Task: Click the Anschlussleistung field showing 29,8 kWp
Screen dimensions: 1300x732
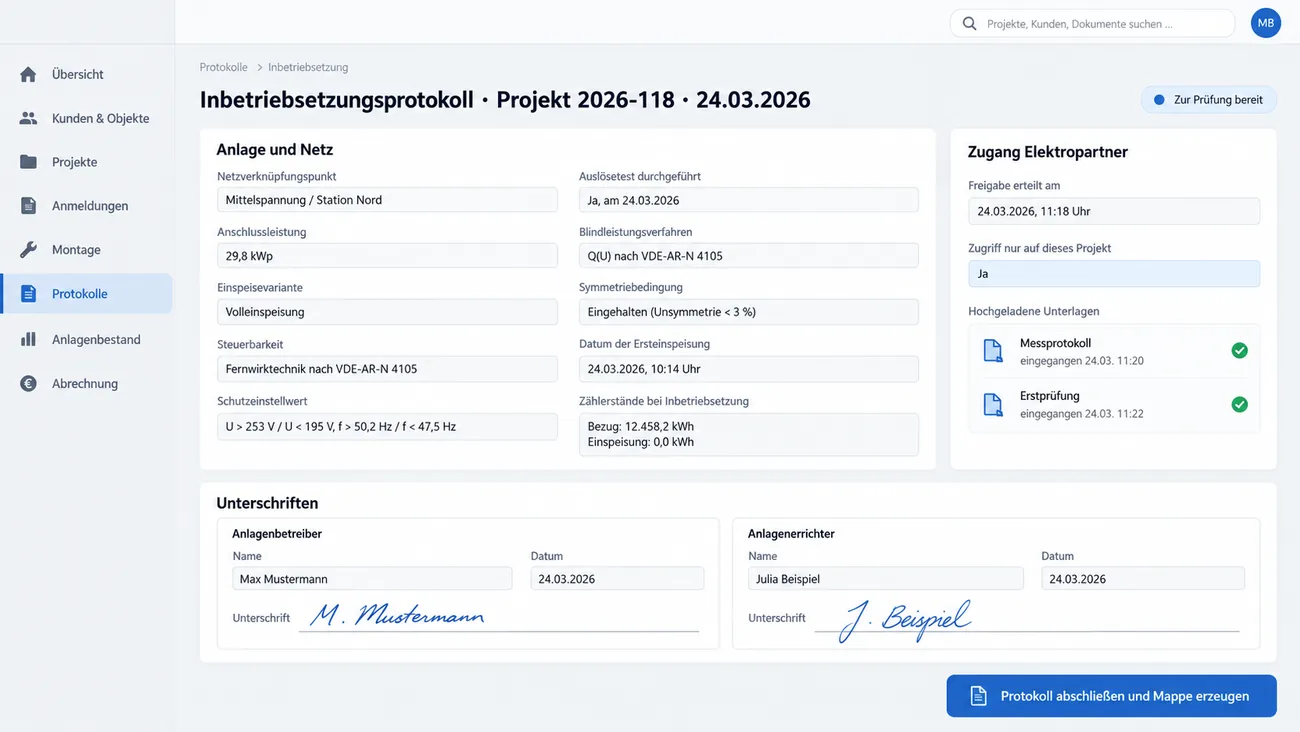Action: (387, 256)
